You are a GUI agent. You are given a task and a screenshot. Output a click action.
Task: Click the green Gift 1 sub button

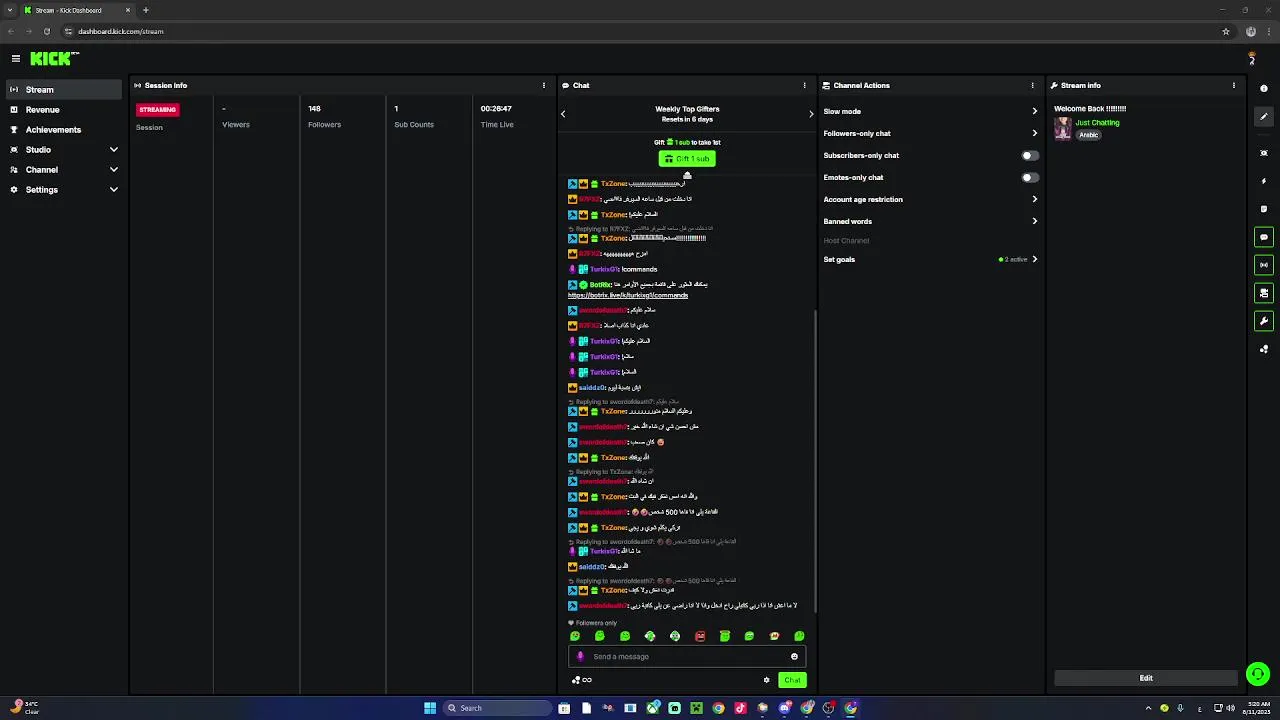(687, 159)
